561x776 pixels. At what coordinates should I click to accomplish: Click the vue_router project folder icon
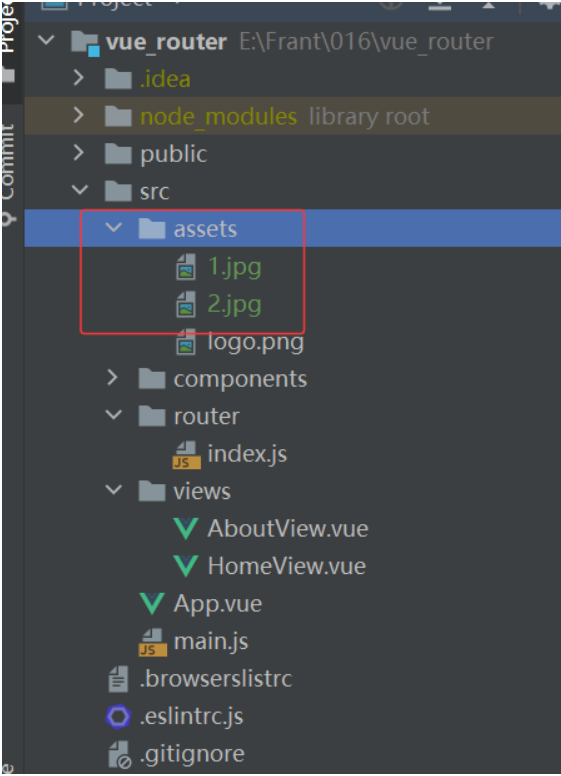(x=85, y=43)
